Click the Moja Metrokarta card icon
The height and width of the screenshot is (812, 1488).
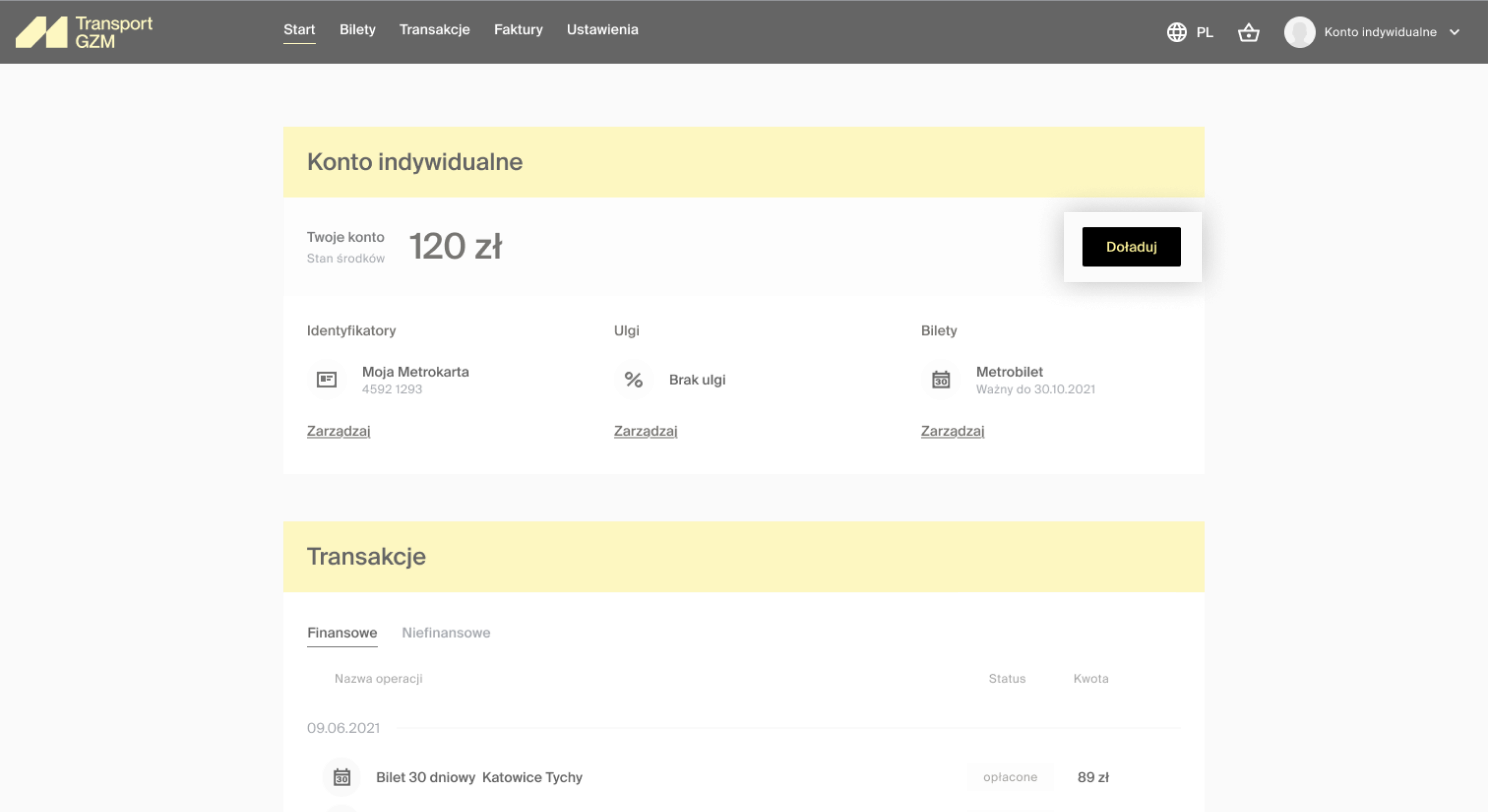pyautogui.click(x=327, y=380)
